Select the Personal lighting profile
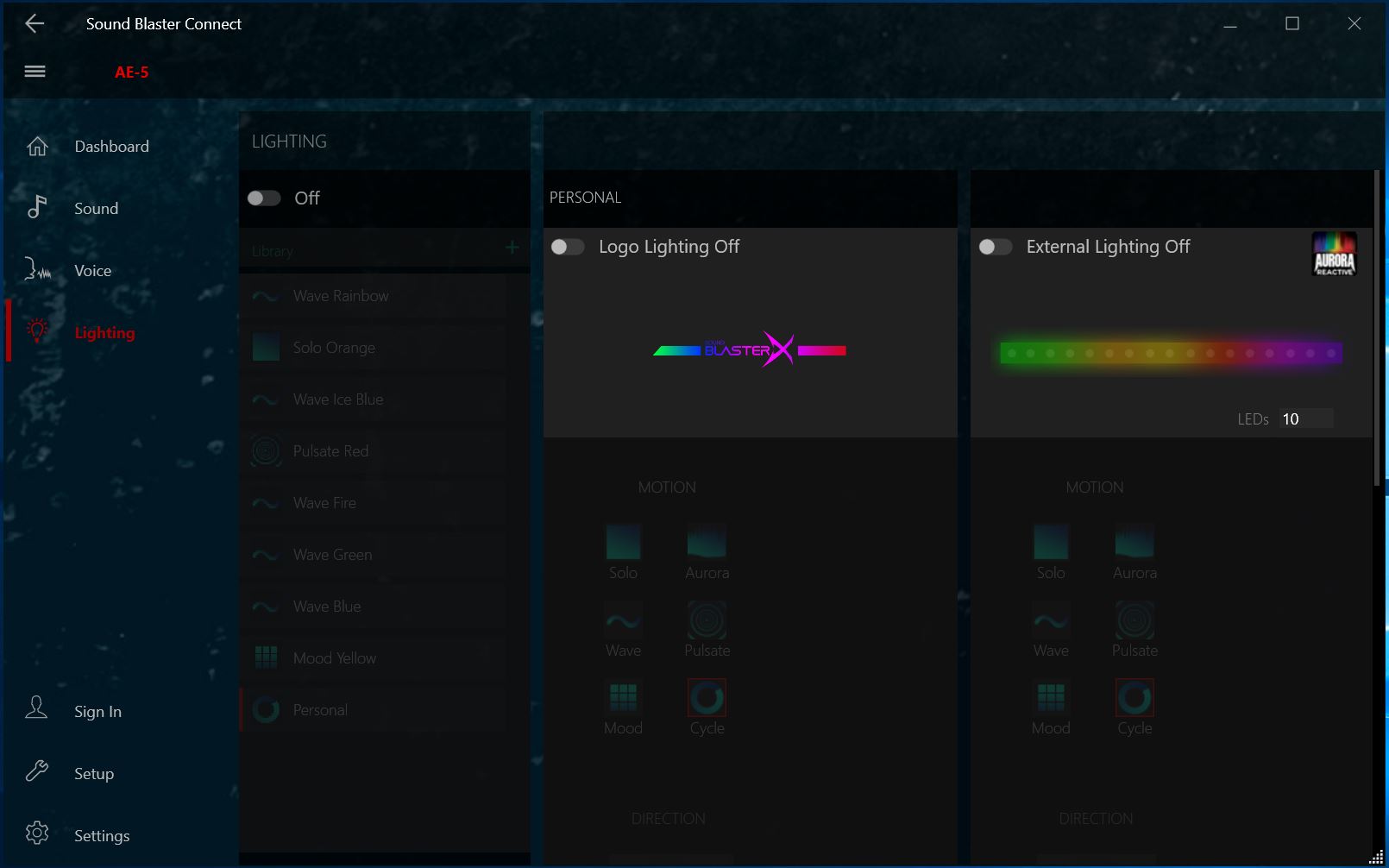The height and width of the screenshot is (868, 1389). pos(374,710)
